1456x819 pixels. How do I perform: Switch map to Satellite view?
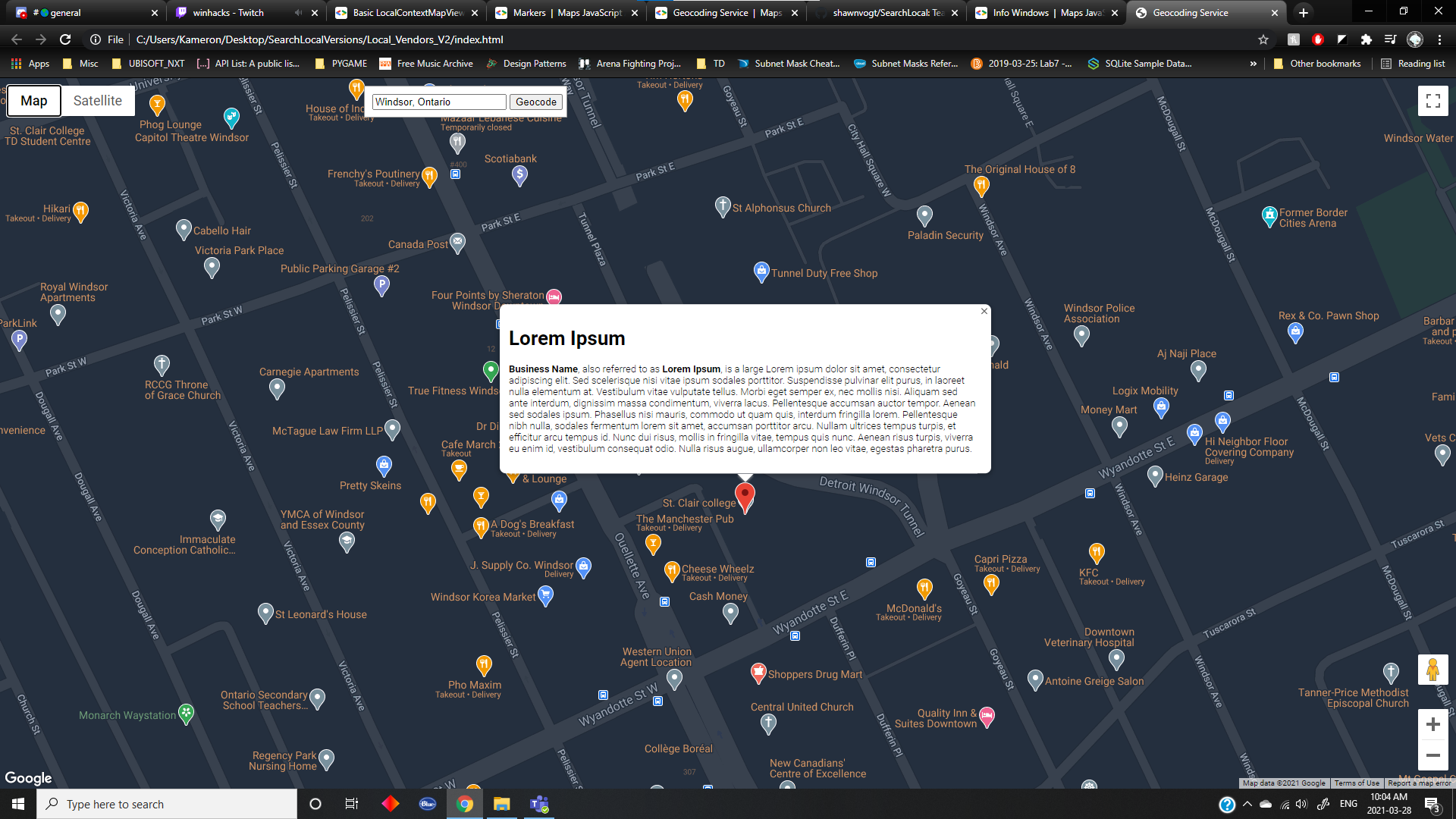[x=97, y=101]
